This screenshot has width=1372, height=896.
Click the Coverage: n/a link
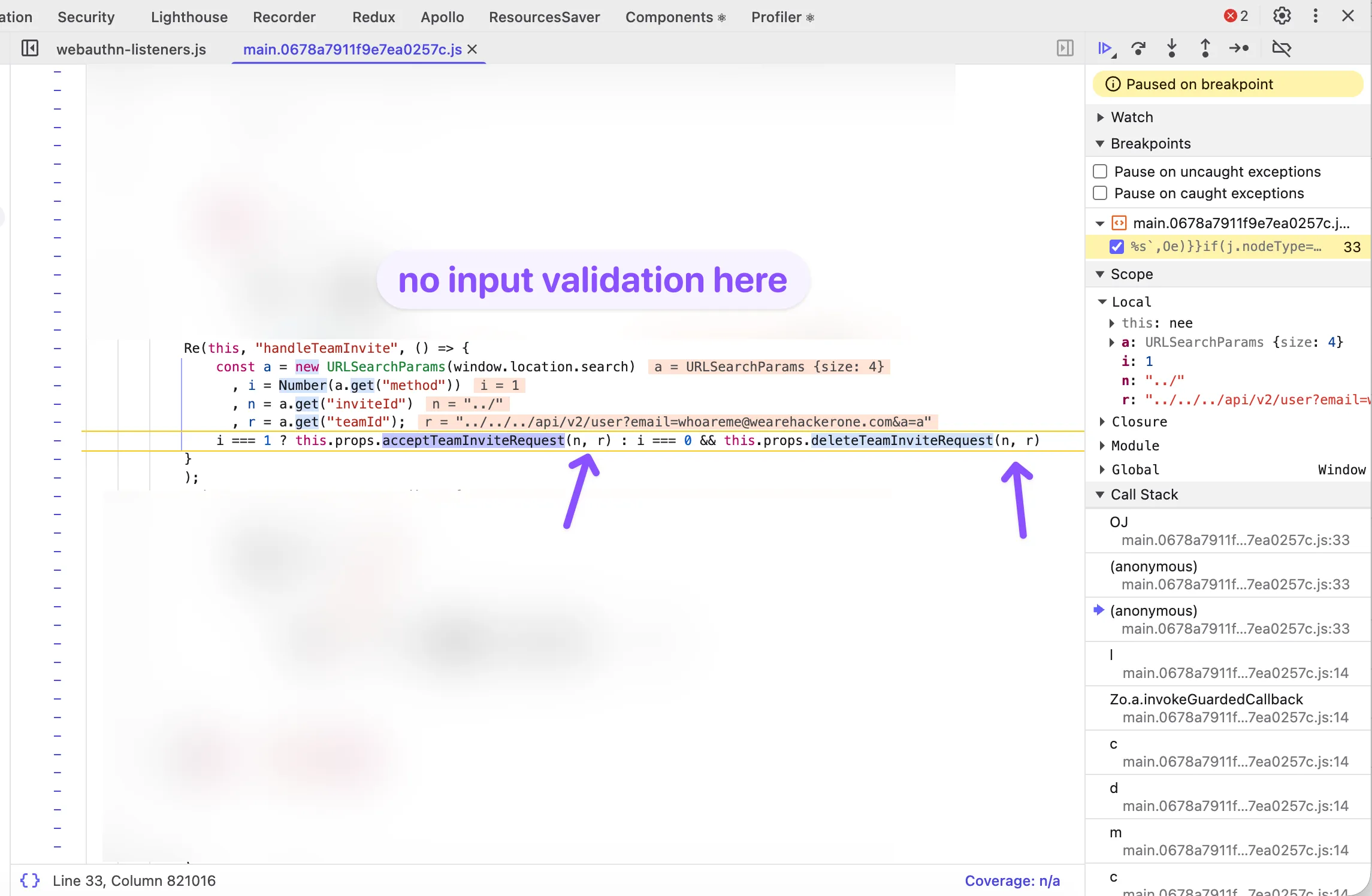[x=1012, y=880]
